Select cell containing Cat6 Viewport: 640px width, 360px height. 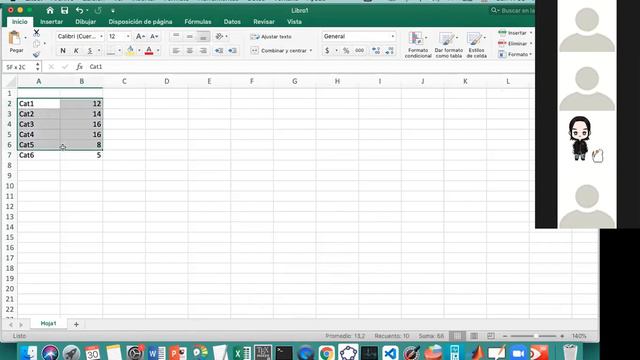pyautogui.click(x=39, y=155)
